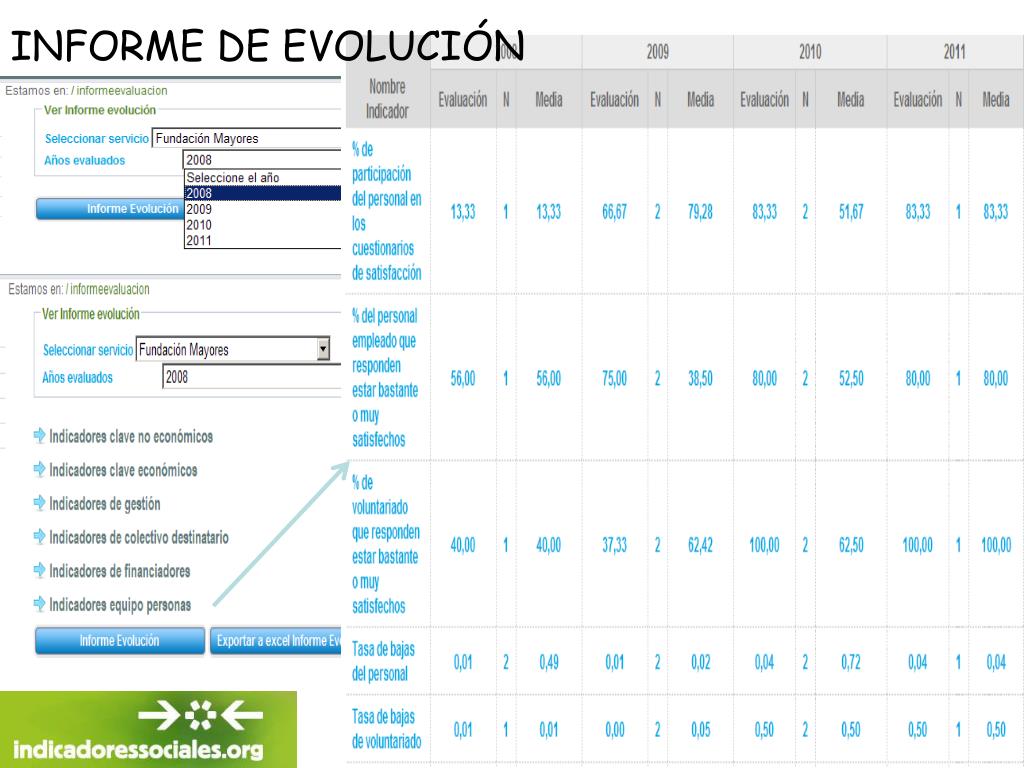Click the 52,50 media value

point(851,378)
